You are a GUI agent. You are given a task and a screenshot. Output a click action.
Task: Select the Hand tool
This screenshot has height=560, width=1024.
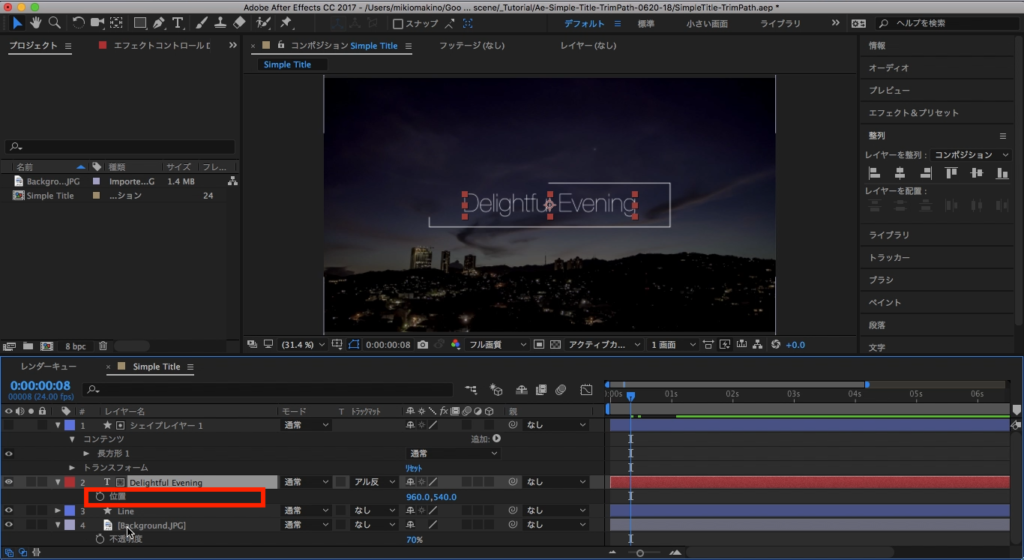[36, 22]
